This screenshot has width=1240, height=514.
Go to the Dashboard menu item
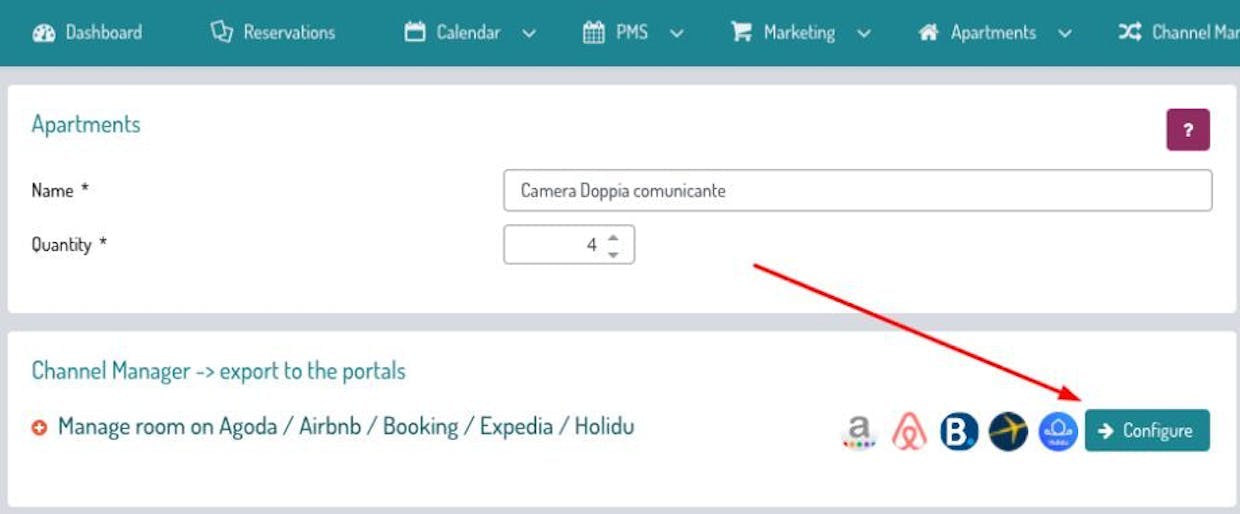103,33
